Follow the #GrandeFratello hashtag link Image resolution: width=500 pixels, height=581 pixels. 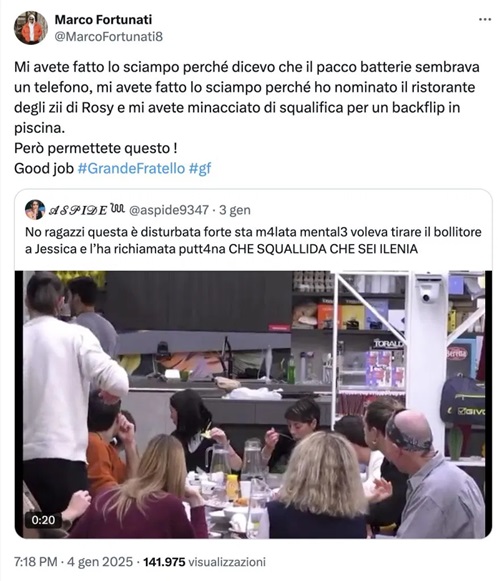click(131, 169)
